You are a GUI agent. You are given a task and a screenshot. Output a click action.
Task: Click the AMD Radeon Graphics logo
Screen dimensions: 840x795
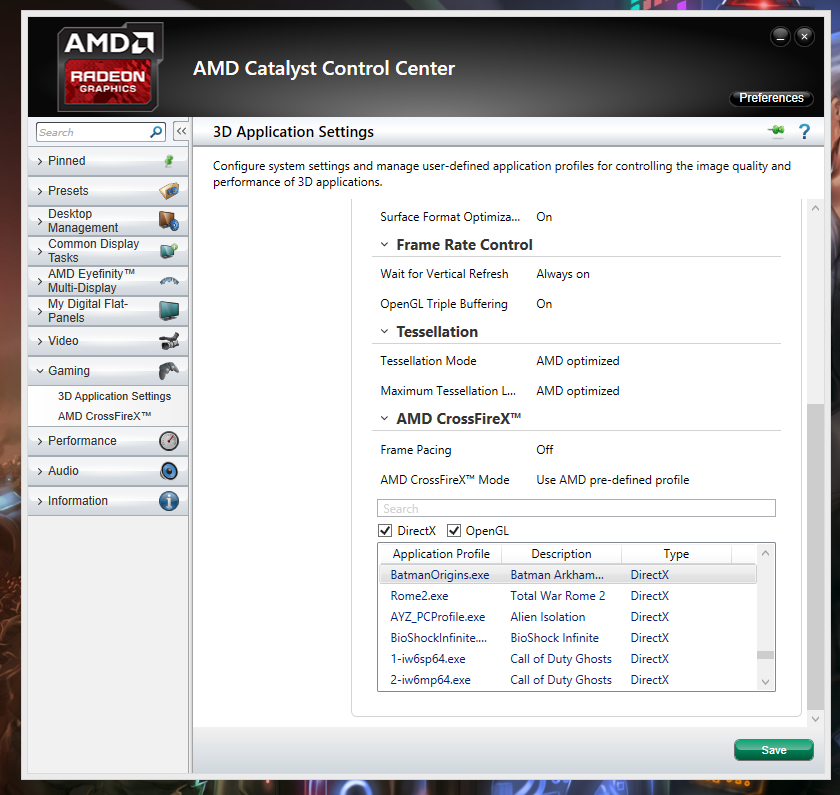tap(110, 67)
